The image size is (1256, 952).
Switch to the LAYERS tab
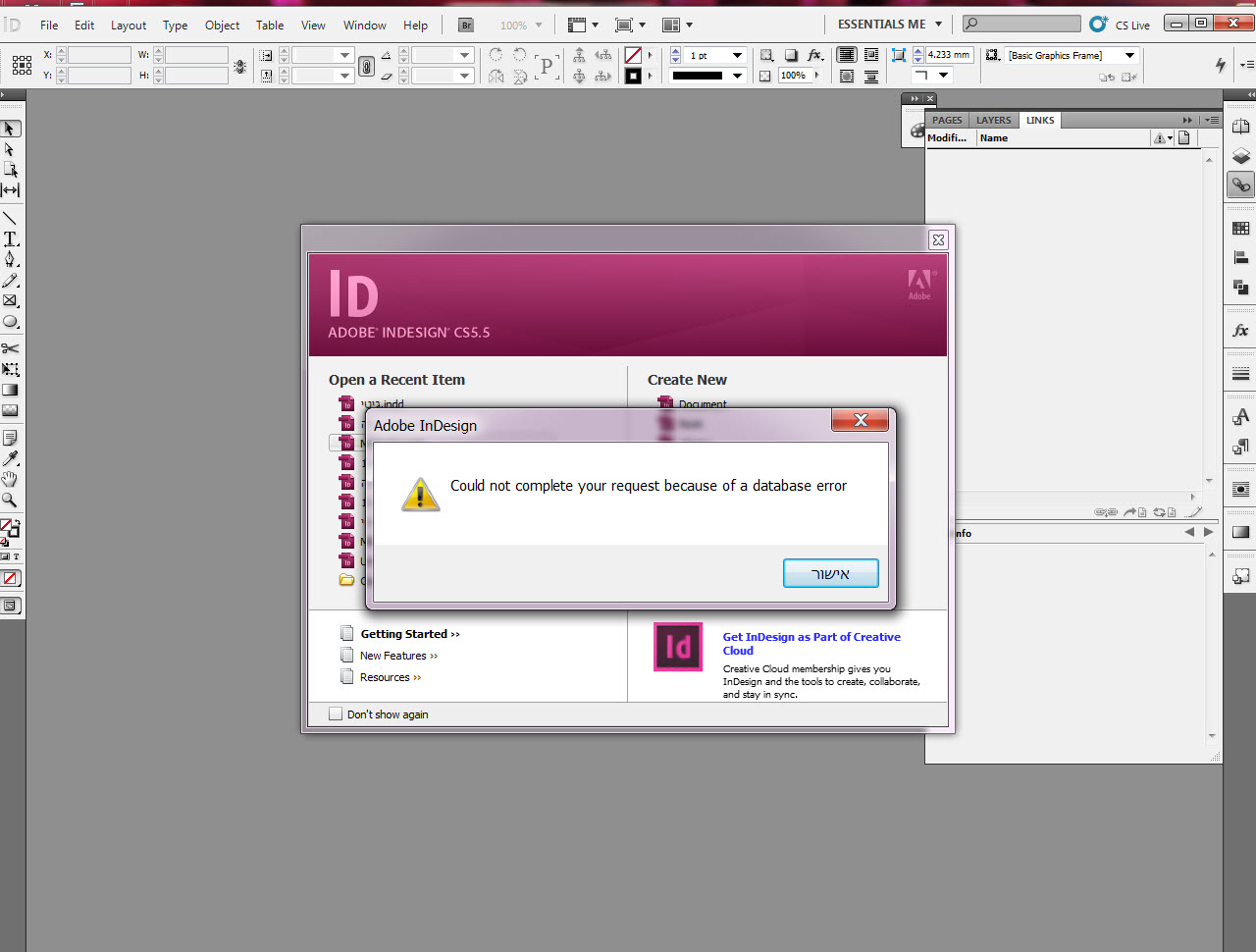pyautogui.click(x=993, y=121)
